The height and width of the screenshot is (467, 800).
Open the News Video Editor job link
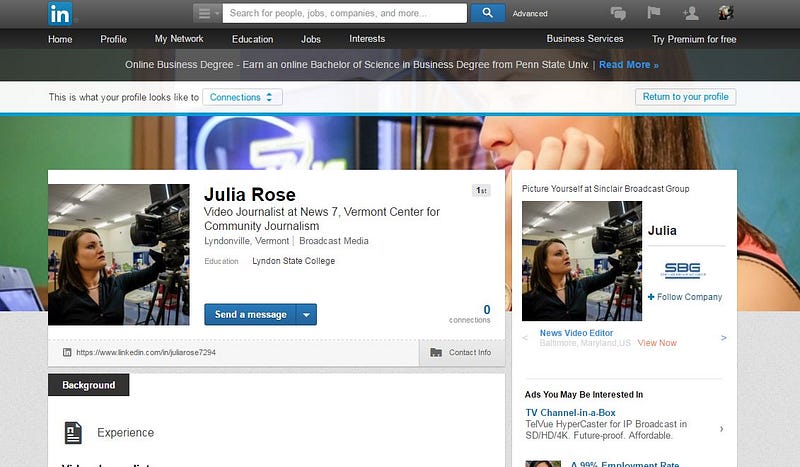(x=577, y=333)
